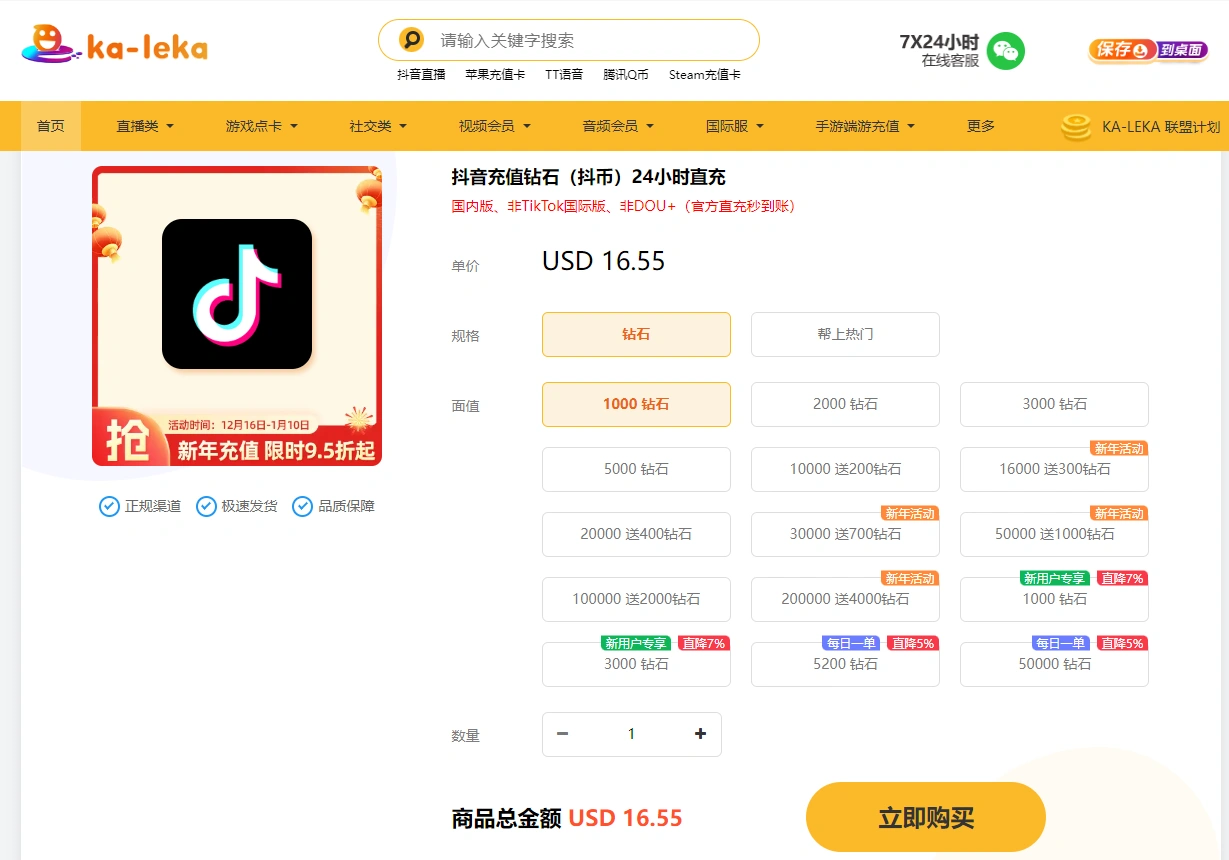Select the 5000 钻石 denomination
Image resolution: width=1229 pixels, height=860 pixels.
pos(636,469)
